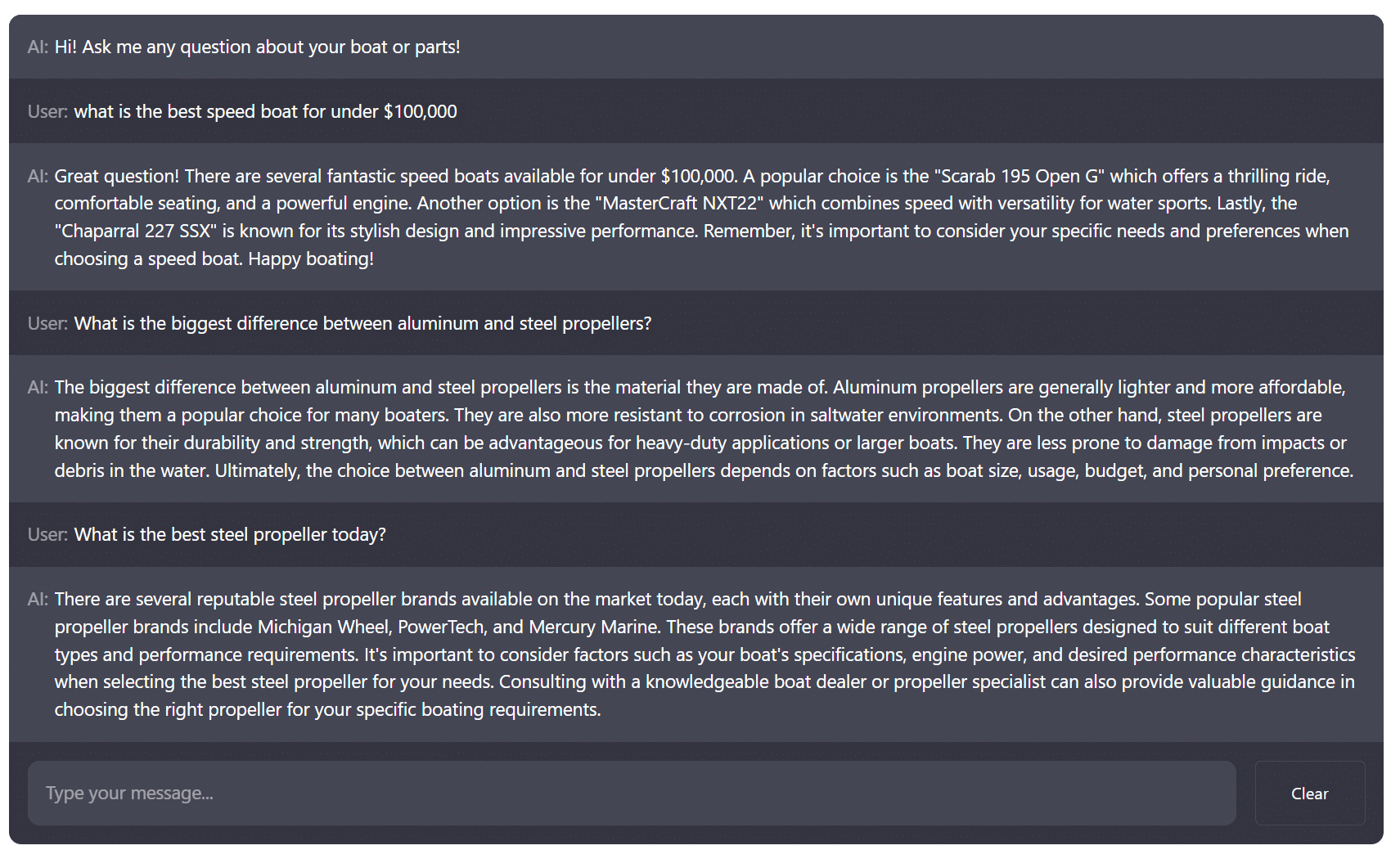
Task: Click the 'User:' label on the best steel propeller question
Action: [47, 534]
